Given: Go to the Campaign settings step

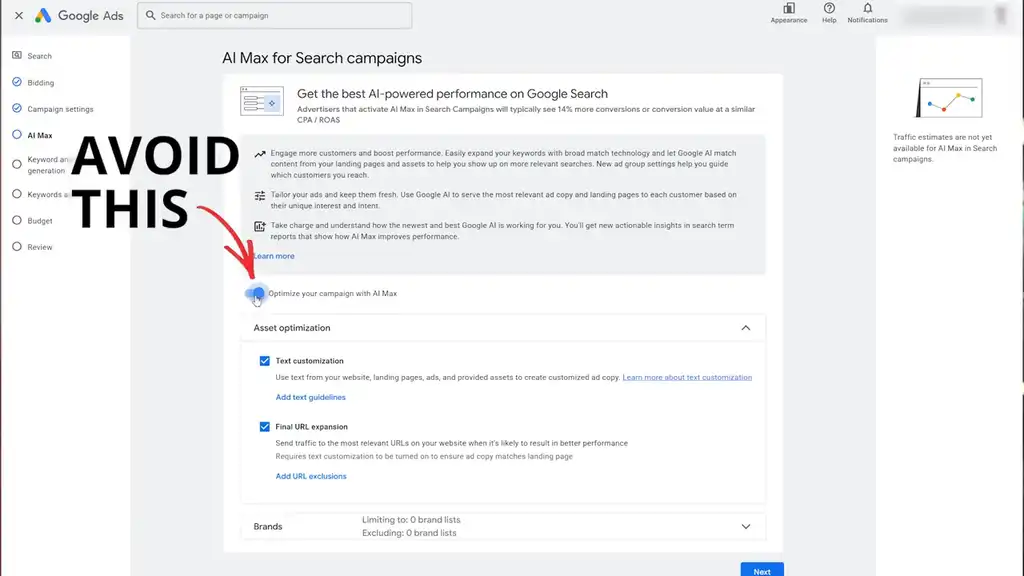Looking at the screenshot, I should [60, 109].
